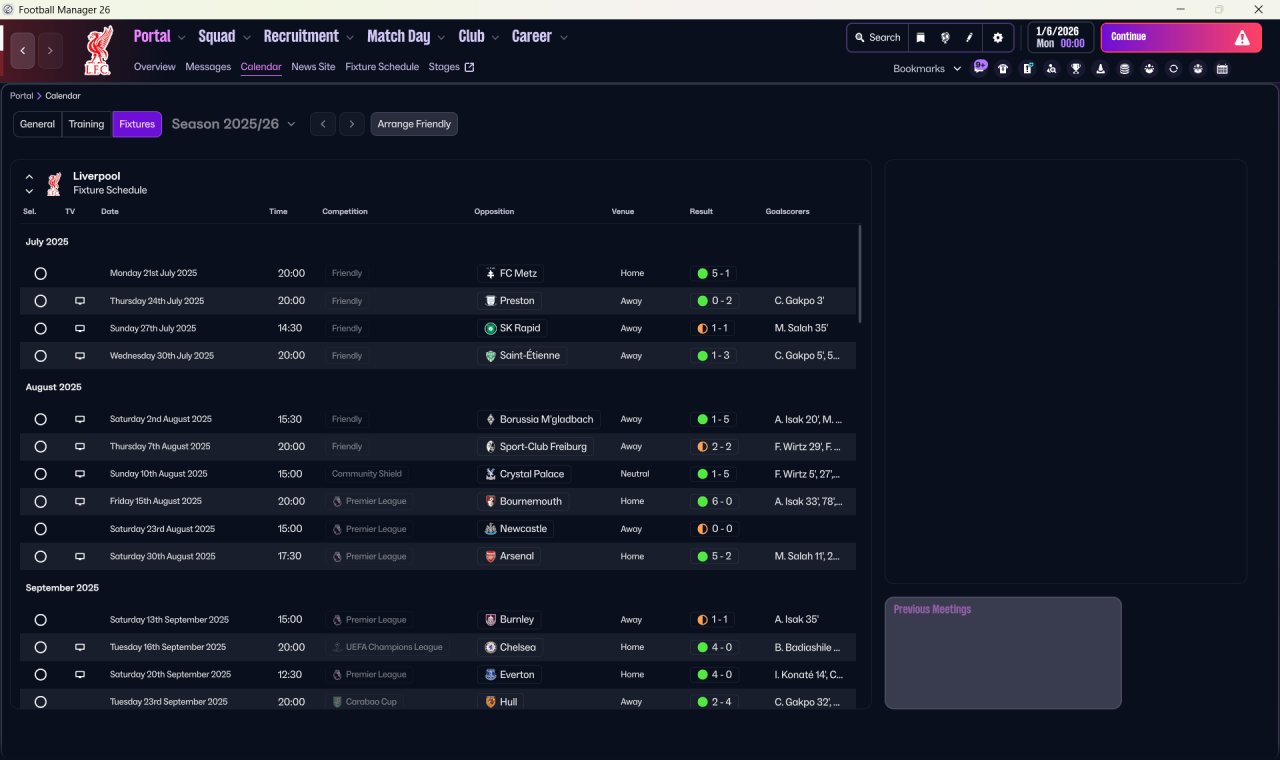Expand the Match Day menu dropdown arrow

(441, 38)
